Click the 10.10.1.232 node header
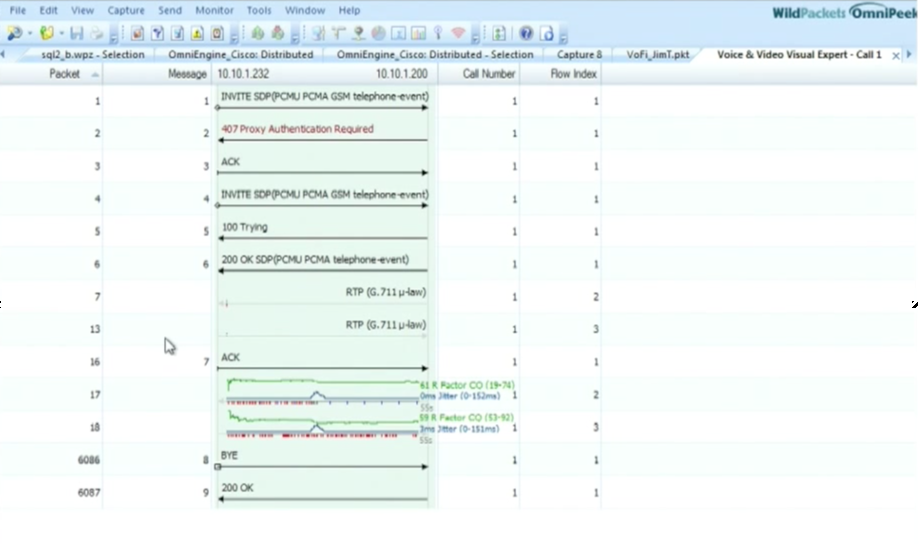The width and height of the screenshot is (918, 544). point(243,74)
